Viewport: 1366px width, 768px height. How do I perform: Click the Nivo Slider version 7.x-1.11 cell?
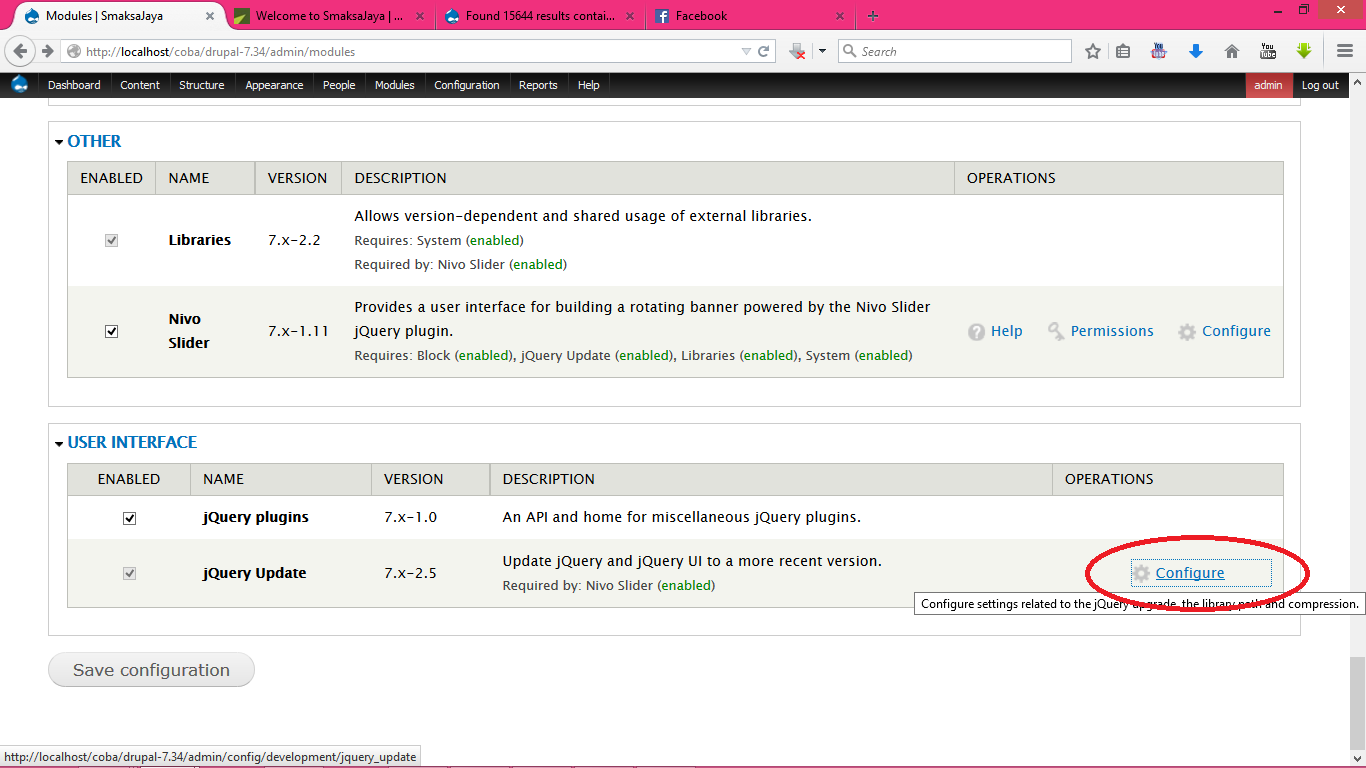tap(298, 331)
